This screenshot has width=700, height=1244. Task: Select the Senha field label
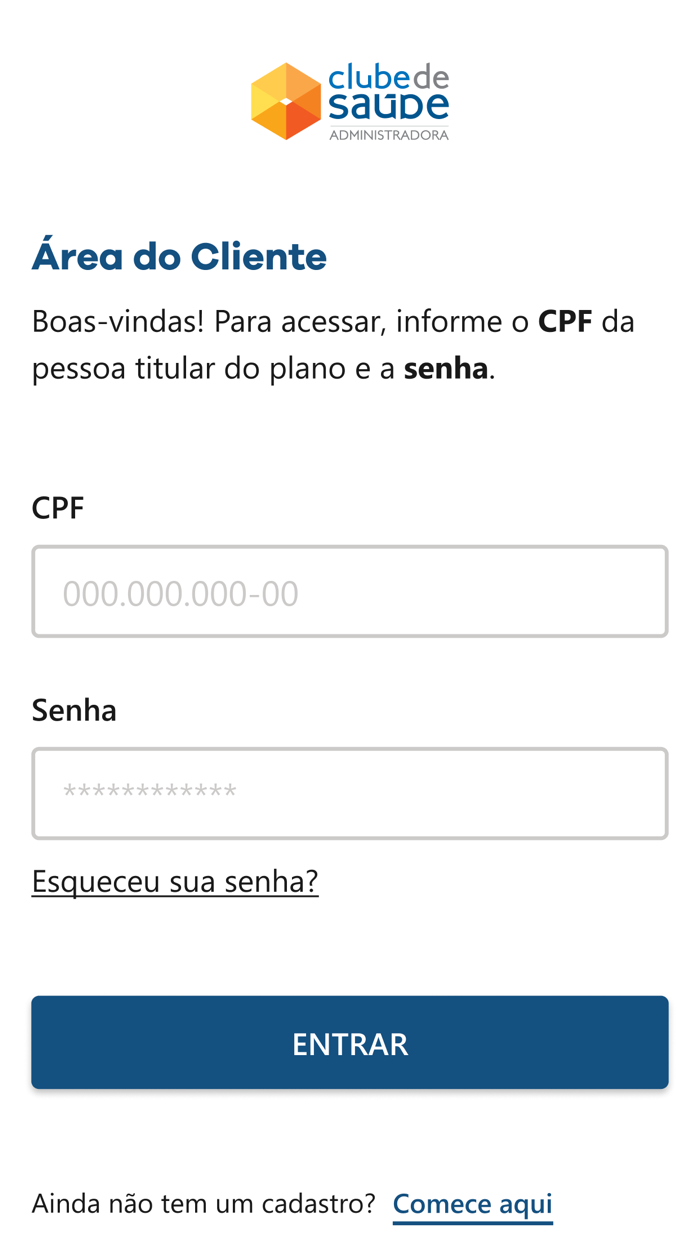pyautogui.click(x=74, y=709)
